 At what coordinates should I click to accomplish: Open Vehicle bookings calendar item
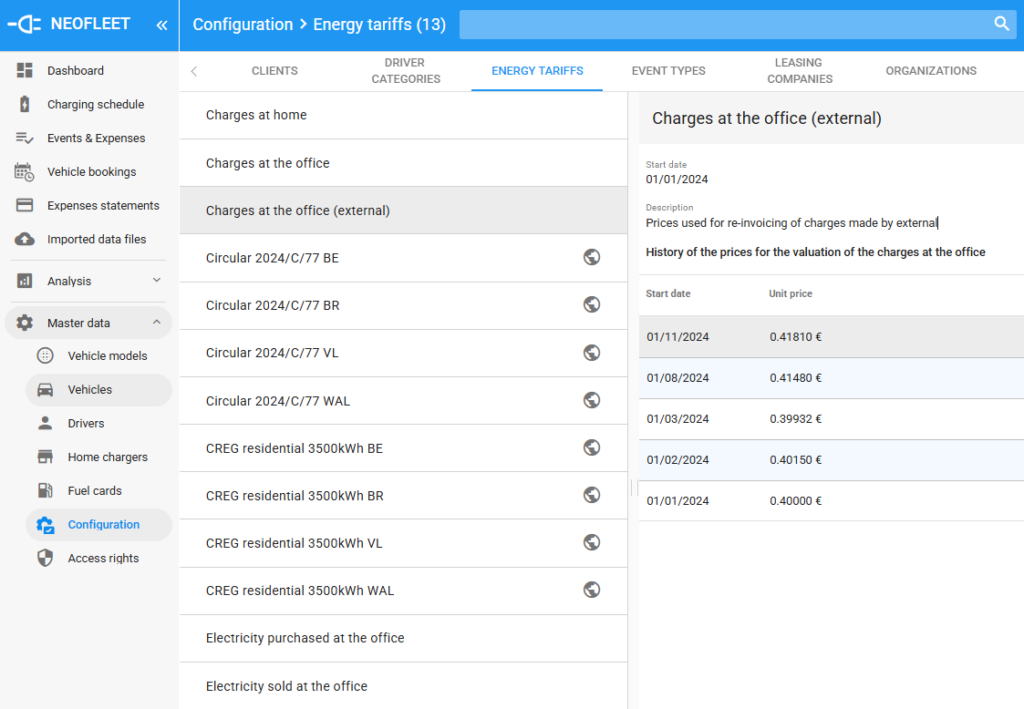click(x=90, y=172)
